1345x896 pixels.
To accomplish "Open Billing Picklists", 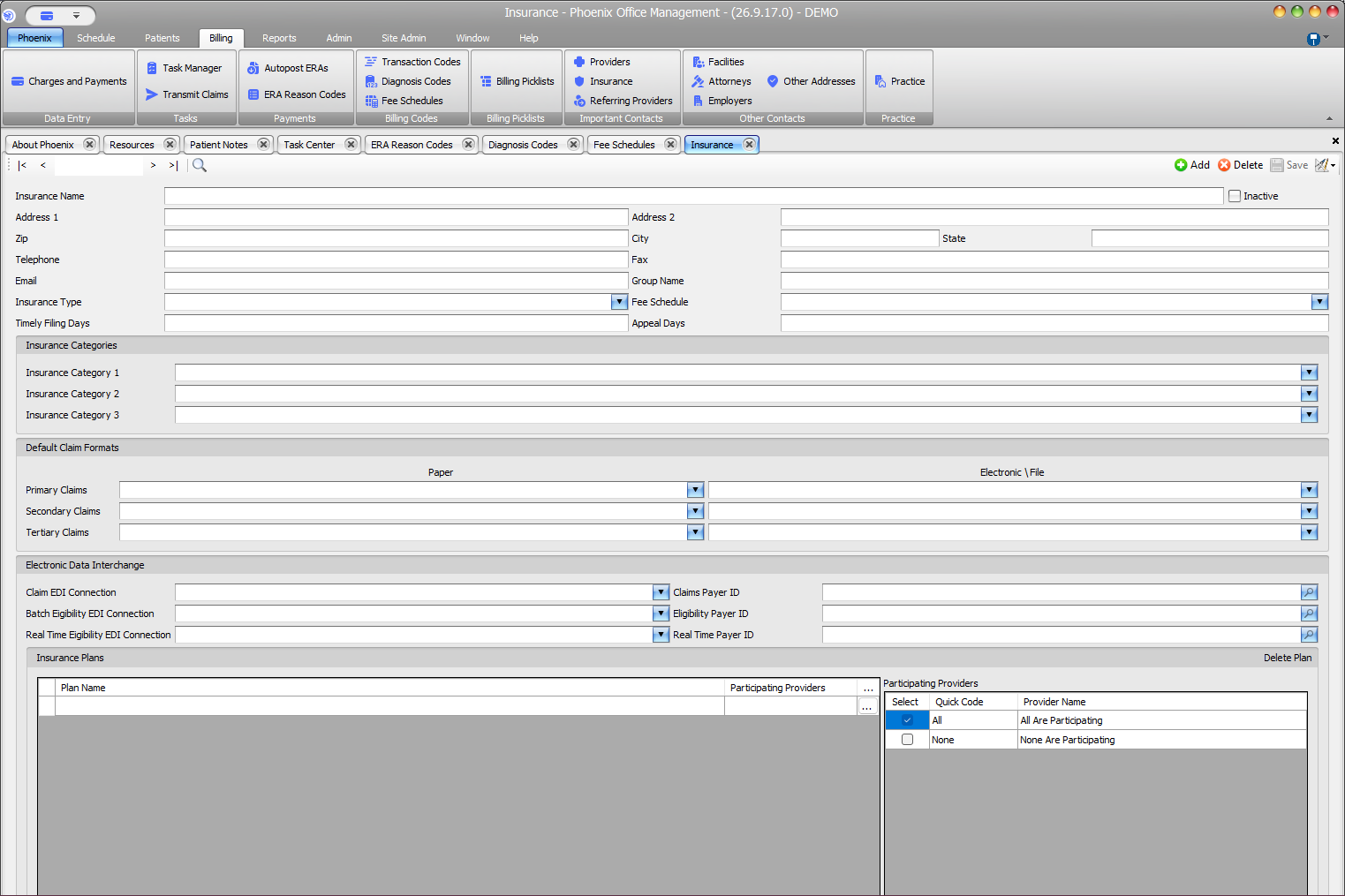I will coord(517,81).
